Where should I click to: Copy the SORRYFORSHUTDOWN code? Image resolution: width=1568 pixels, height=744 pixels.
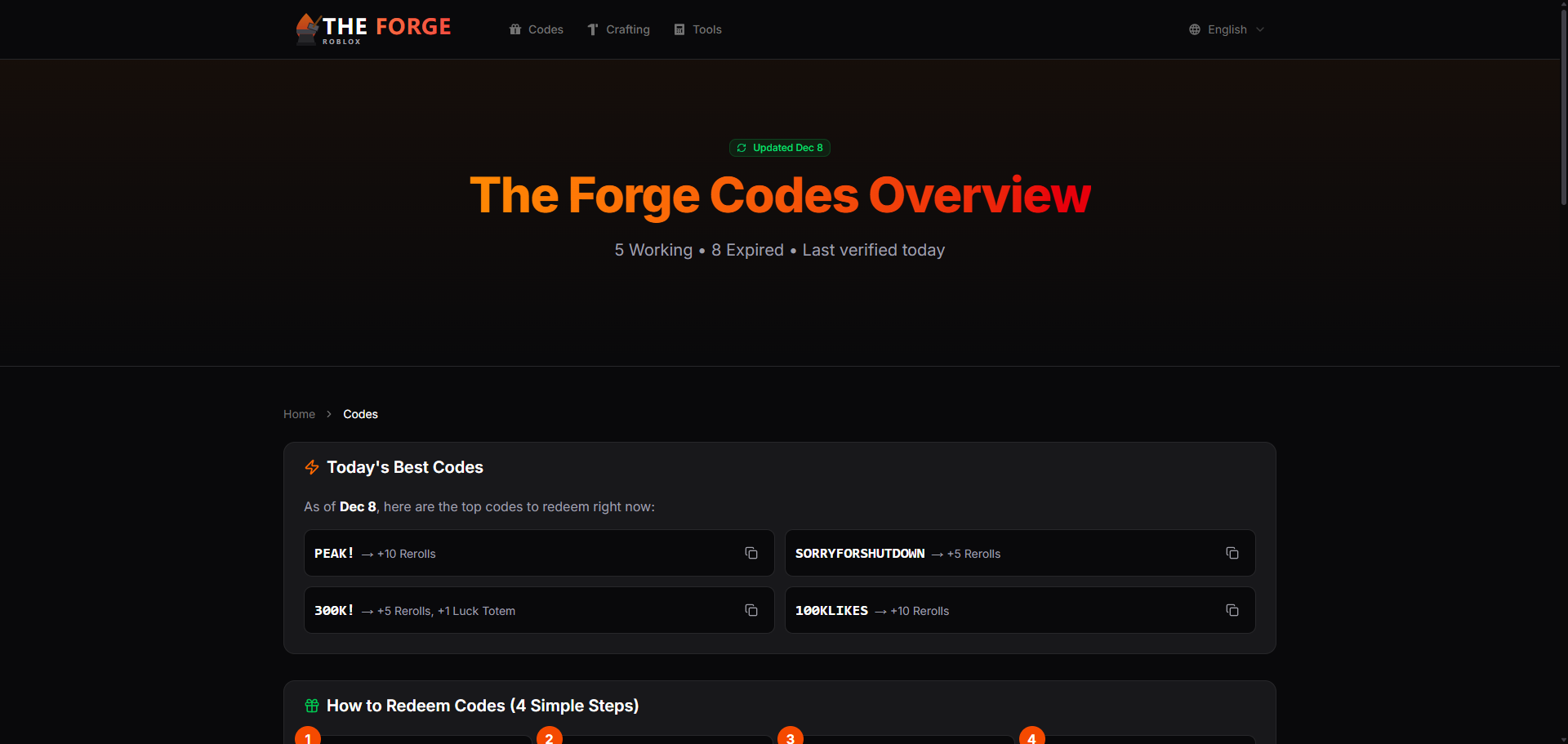point(1232,553)
